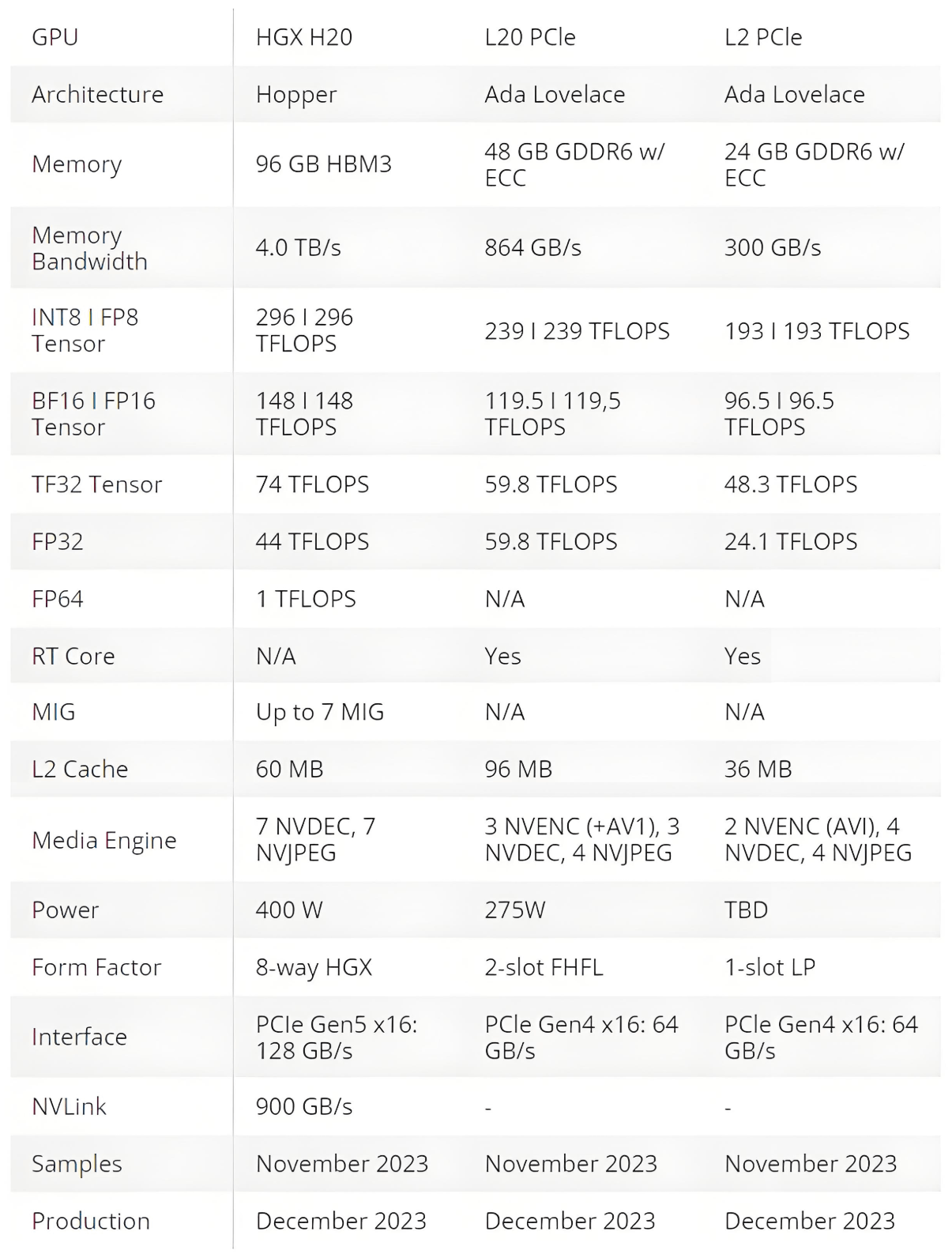This screenshot has height=1254, width=952.
Task: Select the 900 GB/s NVLink value
Action: tap(303, 1106)
